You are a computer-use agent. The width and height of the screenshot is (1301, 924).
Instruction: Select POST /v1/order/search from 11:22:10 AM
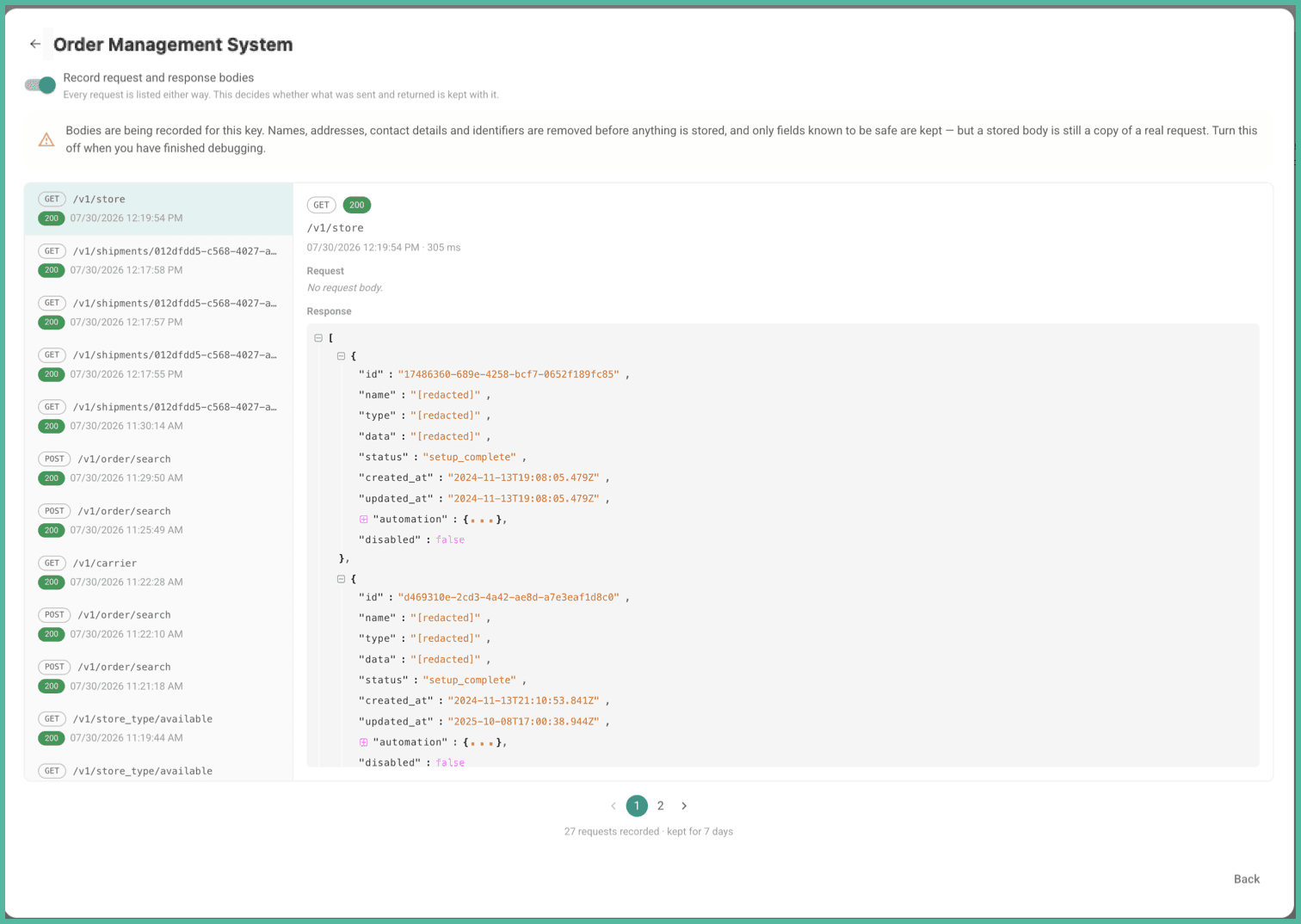click(158, 624)
